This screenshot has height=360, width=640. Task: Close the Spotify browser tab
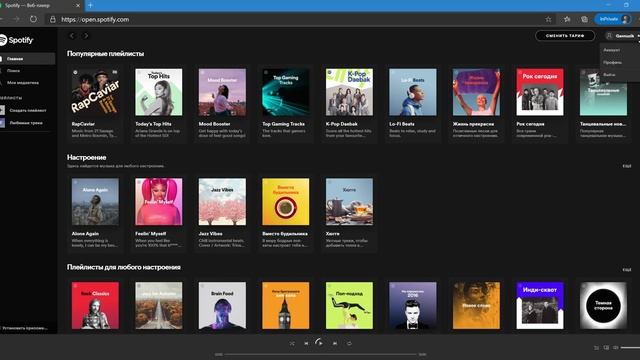pos(78,5)
